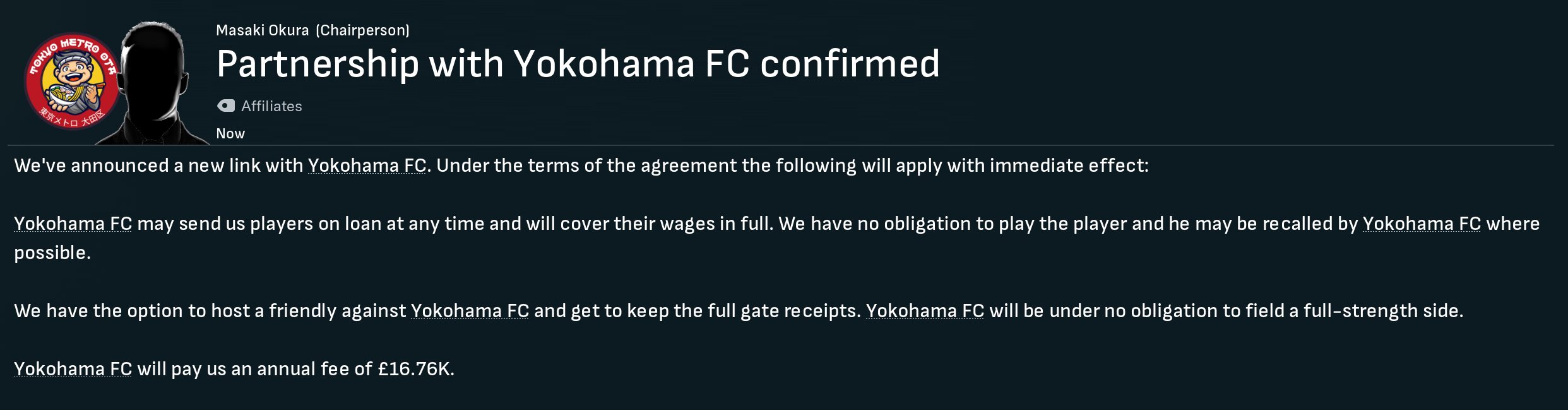Click the chairperson silhouette portrait
This screenshot has width=1568, height=410.
[153, 83]
